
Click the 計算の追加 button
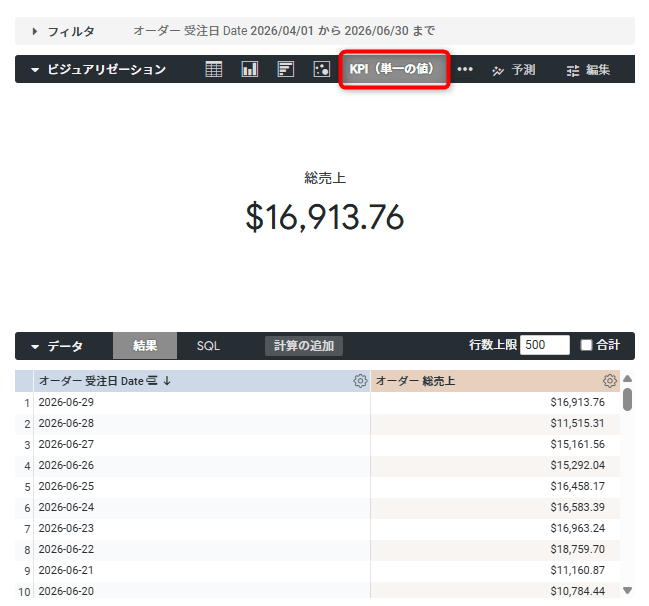click(304, 346)
